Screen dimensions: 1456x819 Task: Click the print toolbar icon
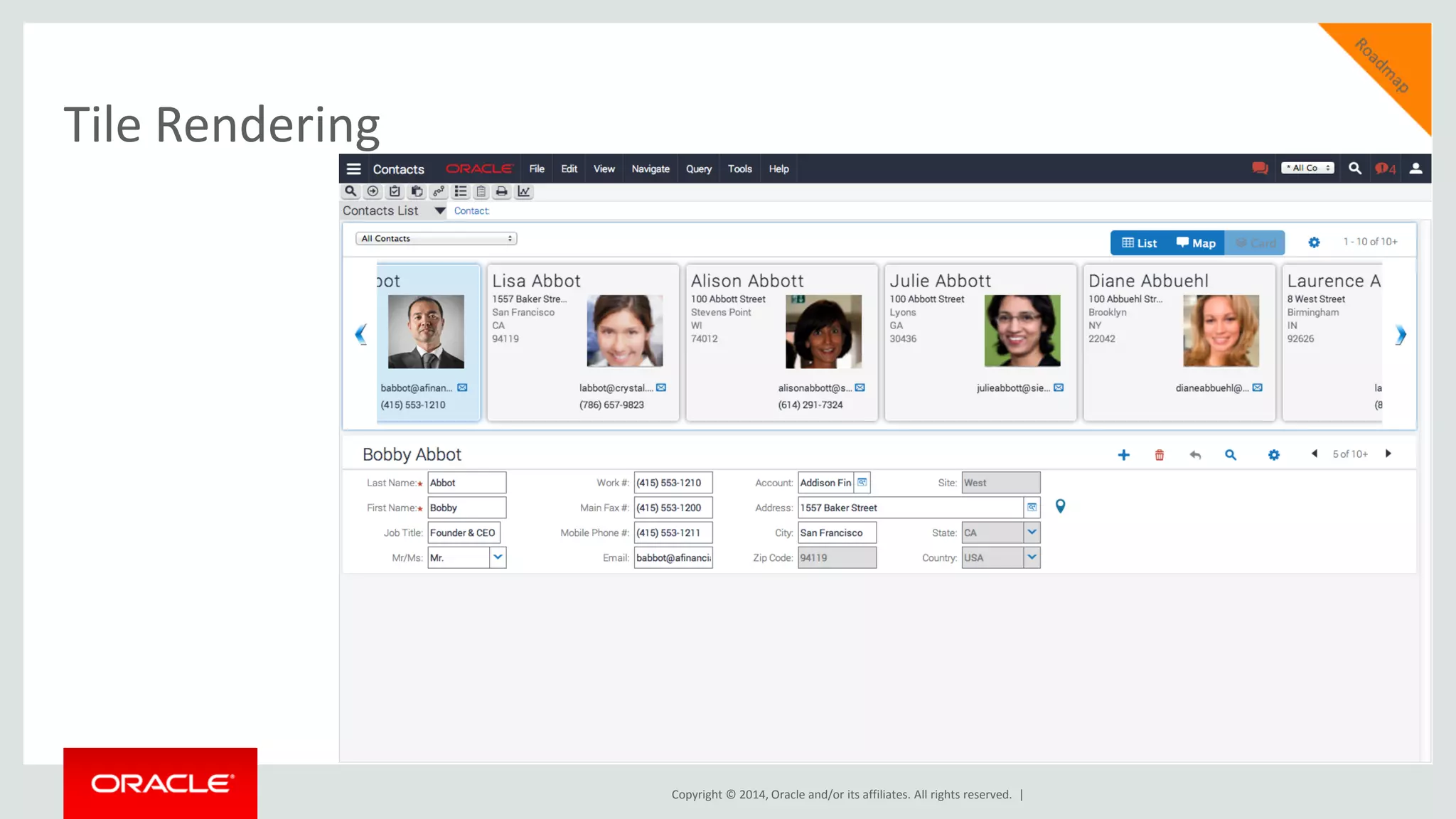tap(502, 191)
